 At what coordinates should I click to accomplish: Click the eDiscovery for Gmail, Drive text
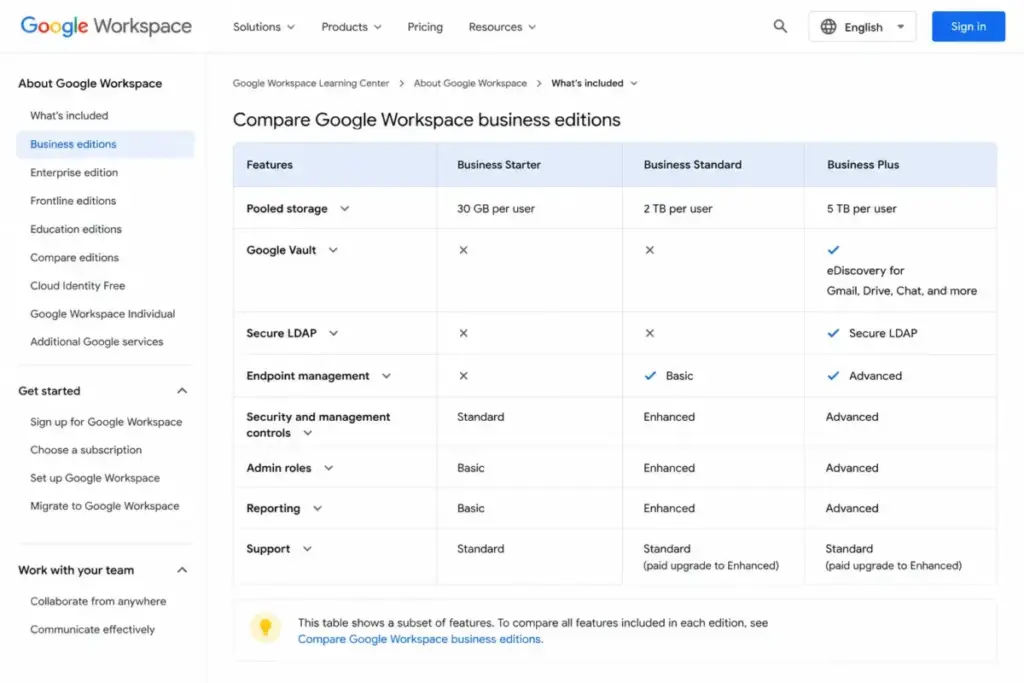pyautogui.click(x=902, y=281)
